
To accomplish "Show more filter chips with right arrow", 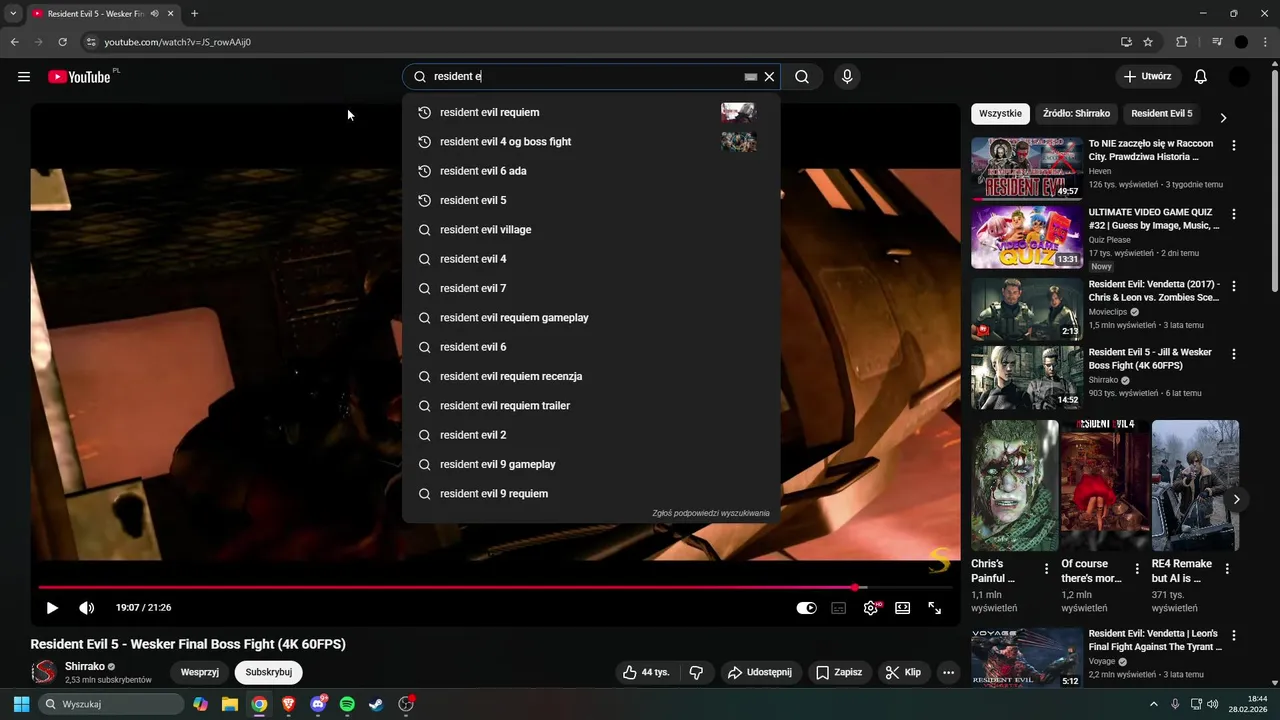I will click(1223, 117).
